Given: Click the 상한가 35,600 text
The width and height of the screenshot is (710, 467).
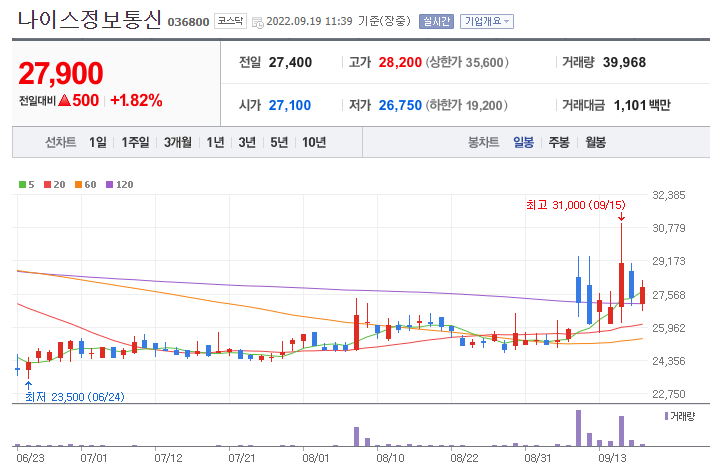Looking at the screenshot, I should pos(466,62).
